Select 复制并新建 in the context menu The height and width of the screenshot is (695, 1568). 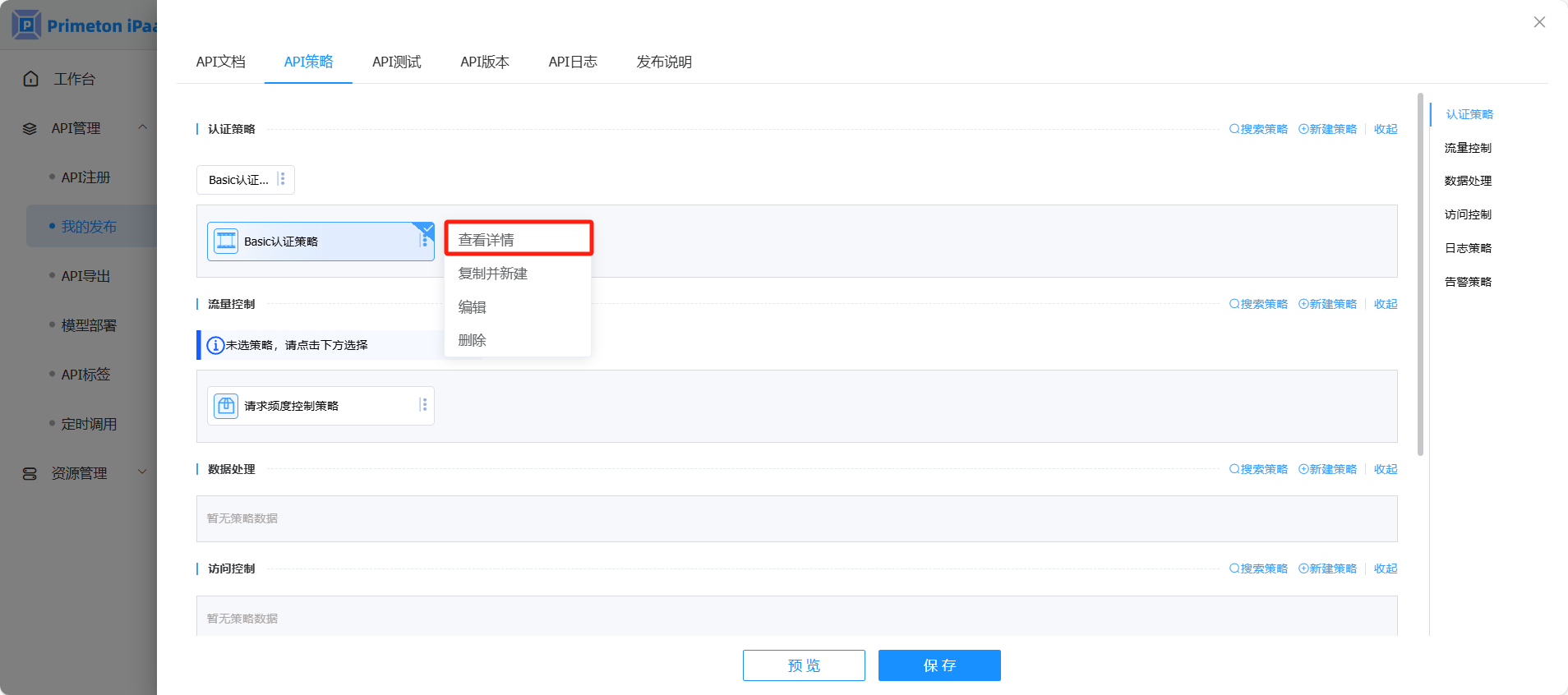[493, 274]
